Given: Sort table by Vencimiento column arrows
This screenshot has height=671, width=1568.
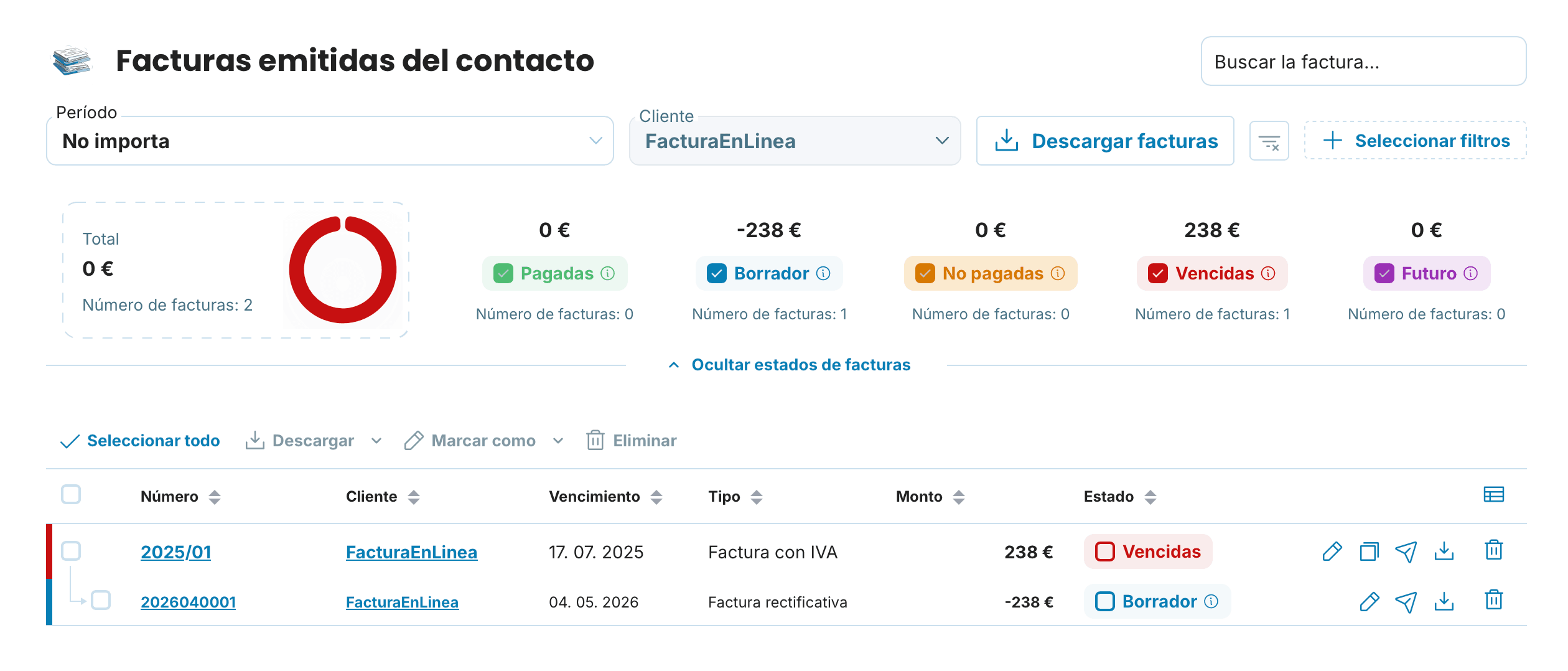Looking at the screenshot, I should [656, 497].
